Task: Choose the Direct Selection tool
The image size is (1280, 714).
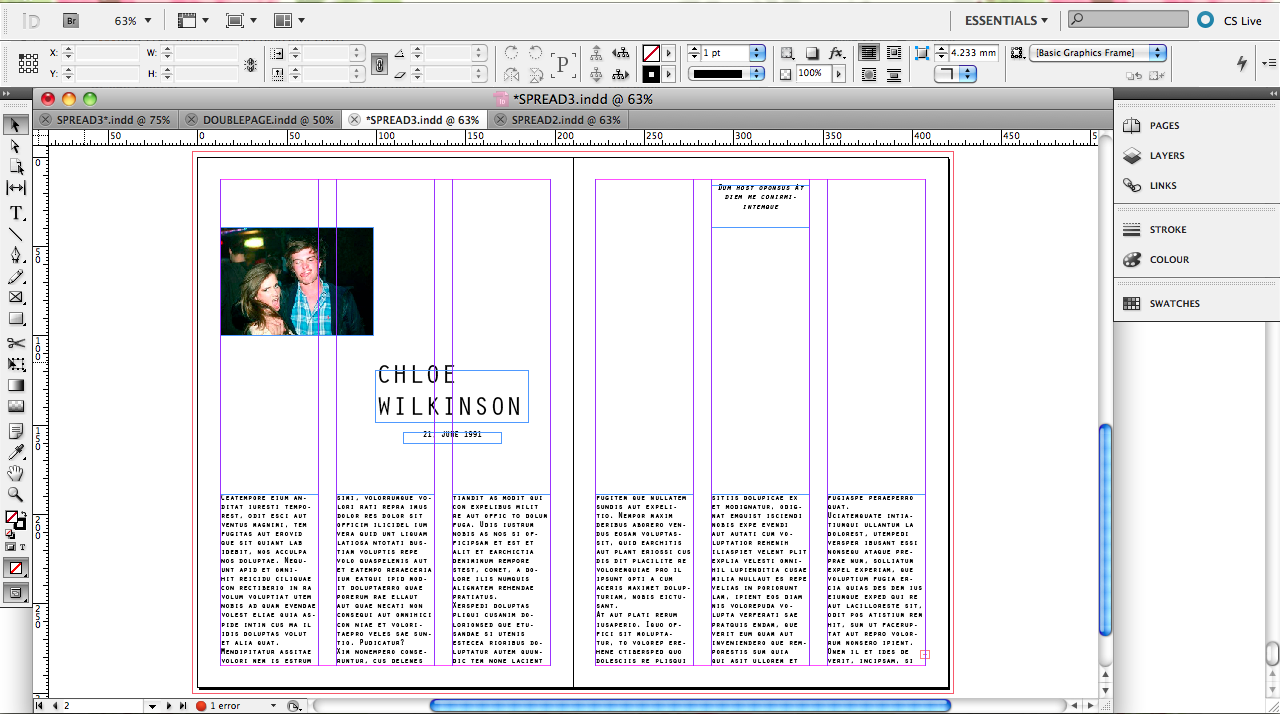Action: 16,147
